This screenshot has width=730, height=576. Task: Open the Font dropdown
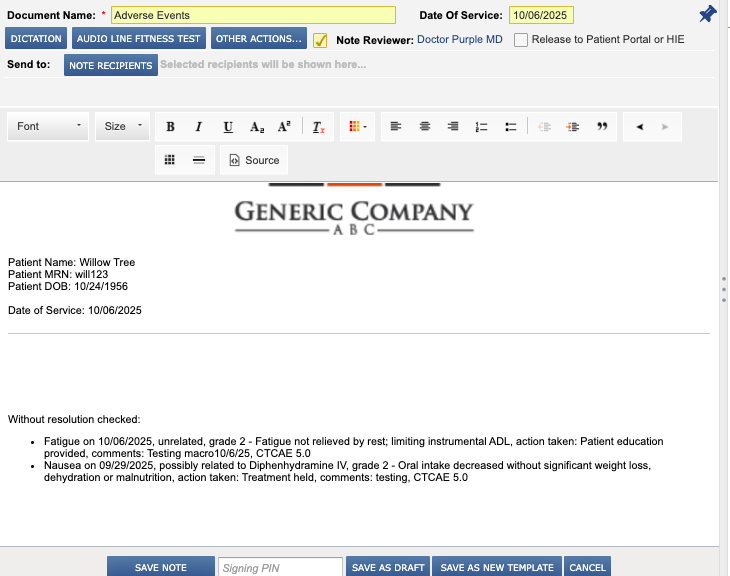tap(49, 127)
